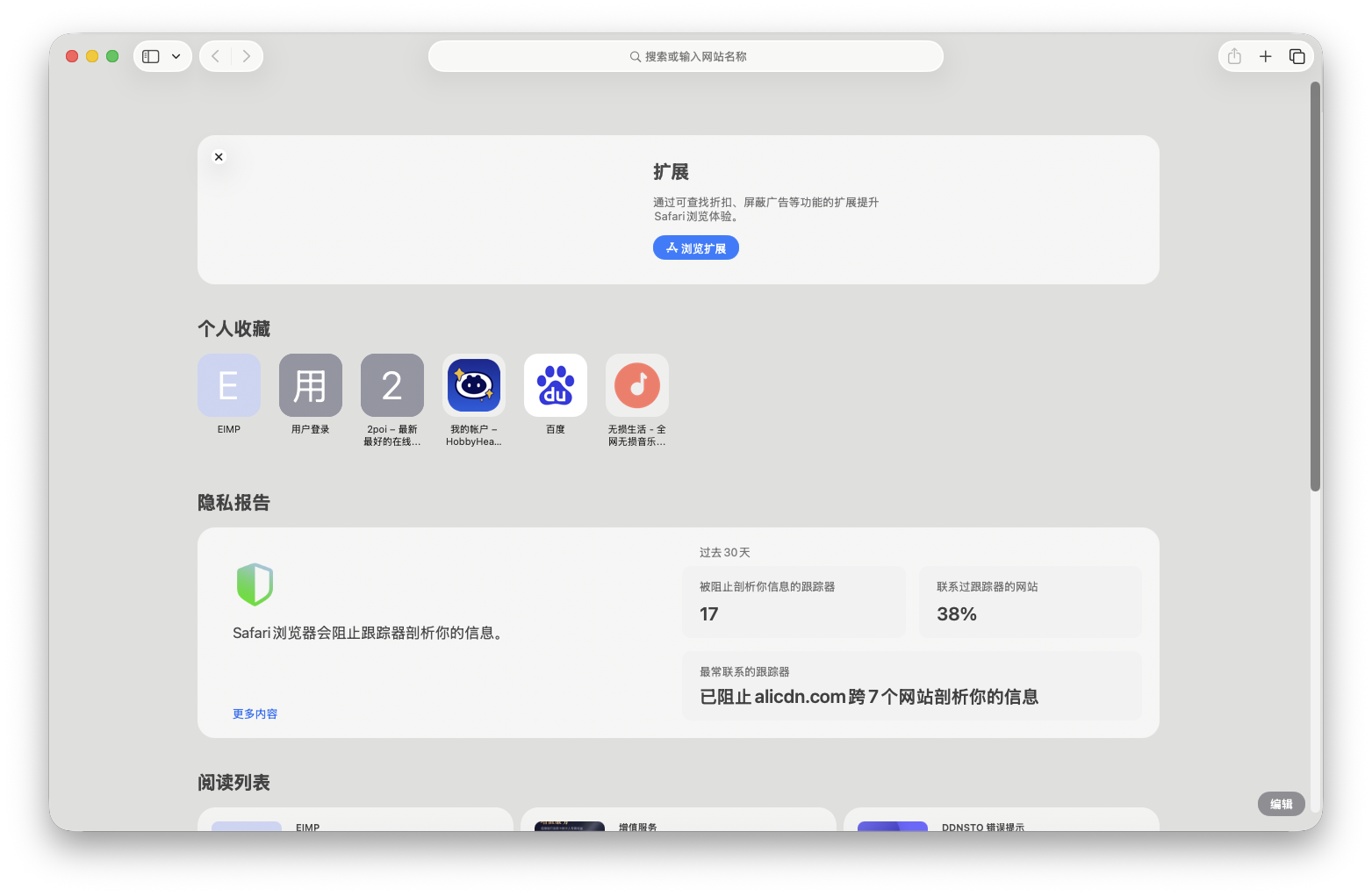Click the search or website address field

pos(686,56)
